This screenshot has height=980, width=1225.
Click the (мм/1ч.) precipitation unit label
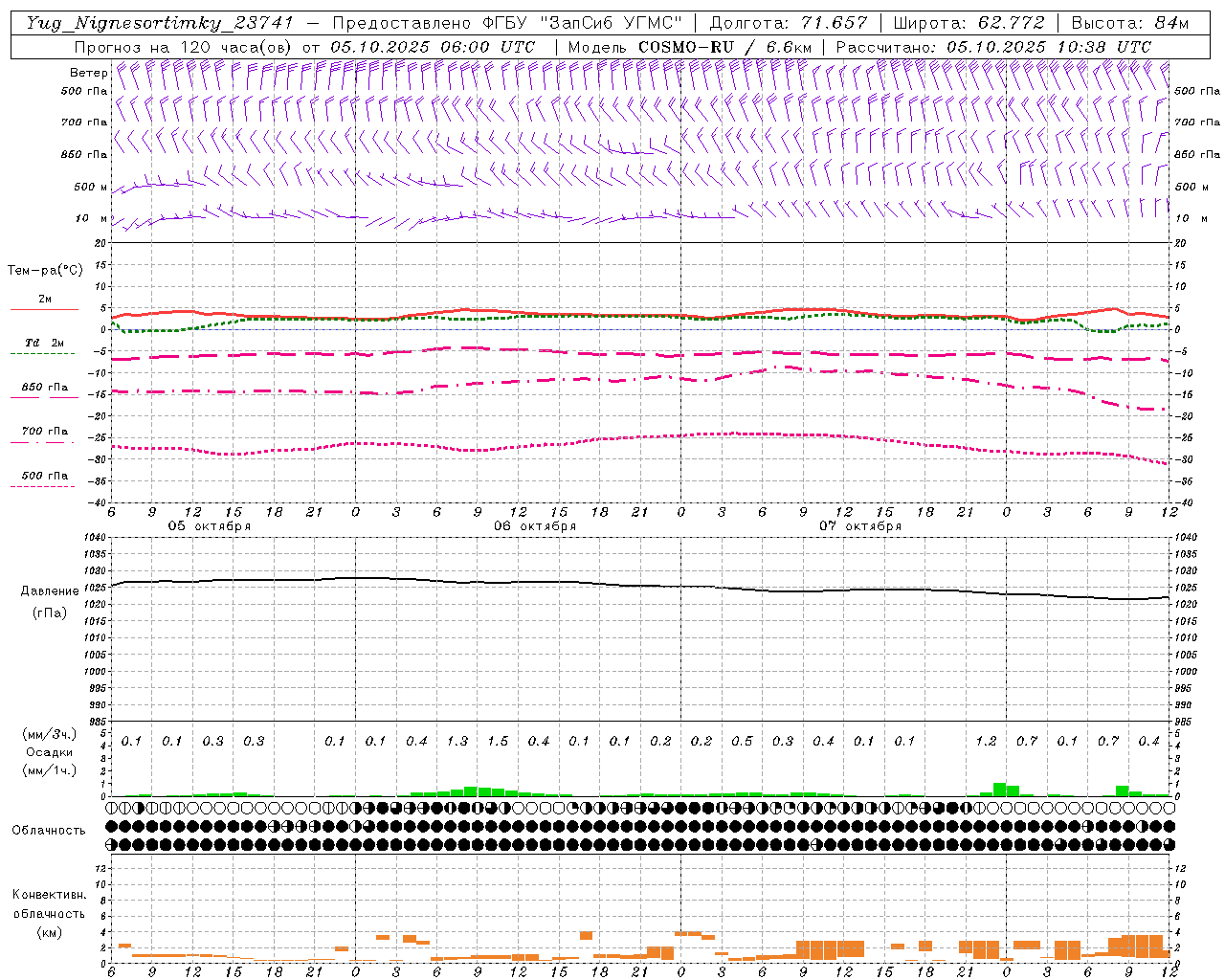pos(49,770)
